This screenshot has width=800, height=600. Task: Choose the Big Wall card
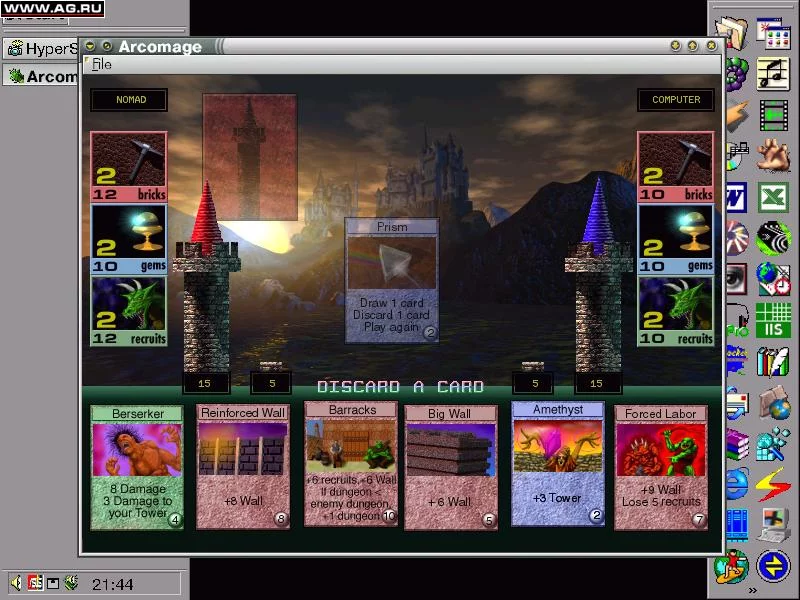[x=451, y=467]
